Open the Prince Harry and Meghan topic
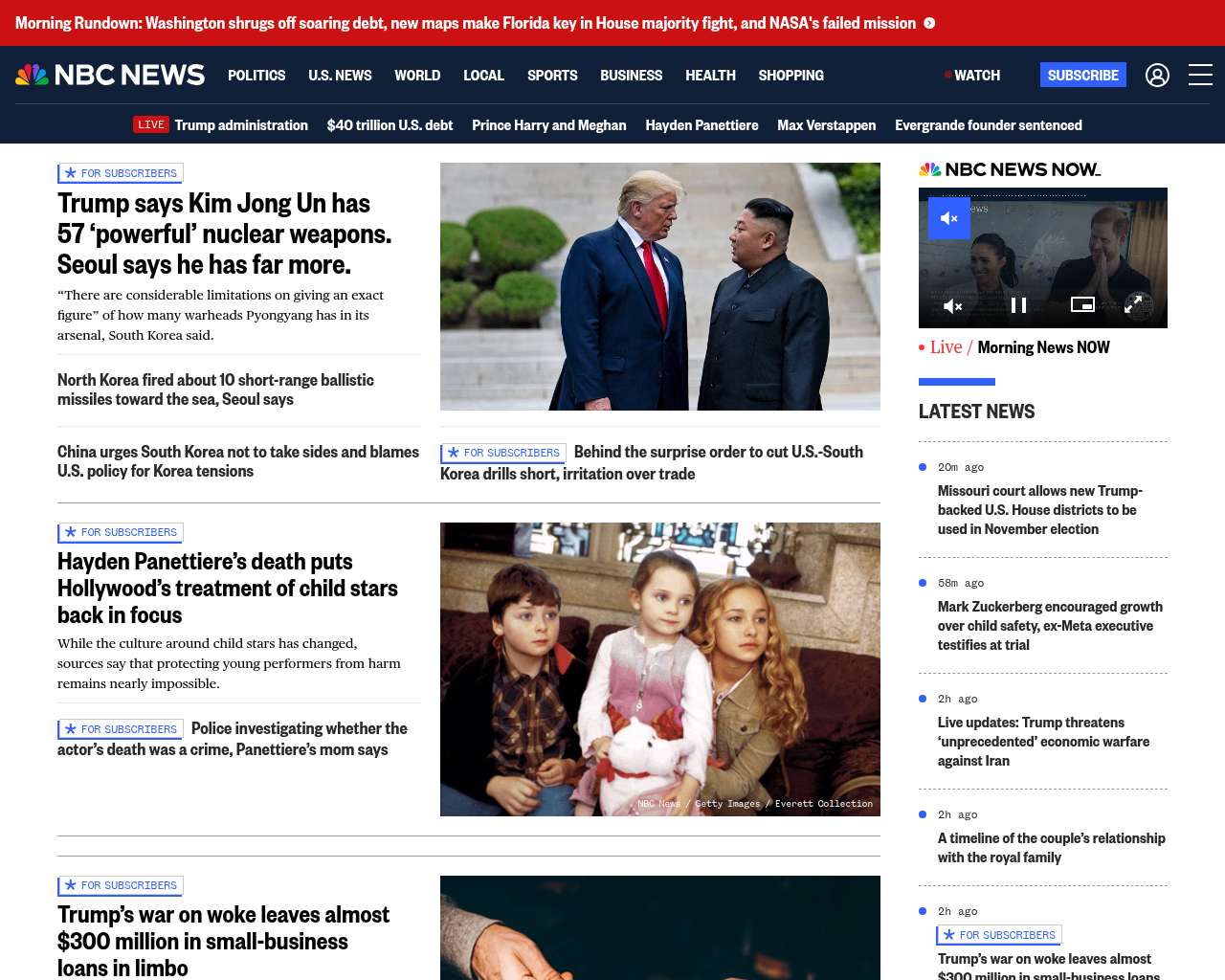Viewport: 1225px width, 980px height. [x=548, y=124]
